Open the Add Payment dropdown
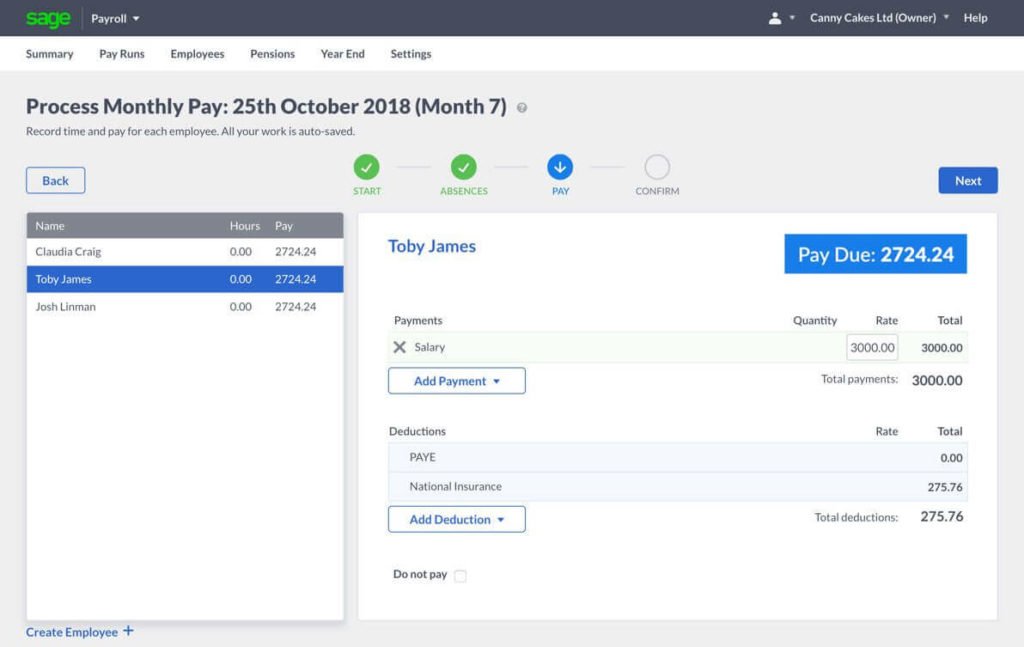1024x647 pixels. [456, 381]
